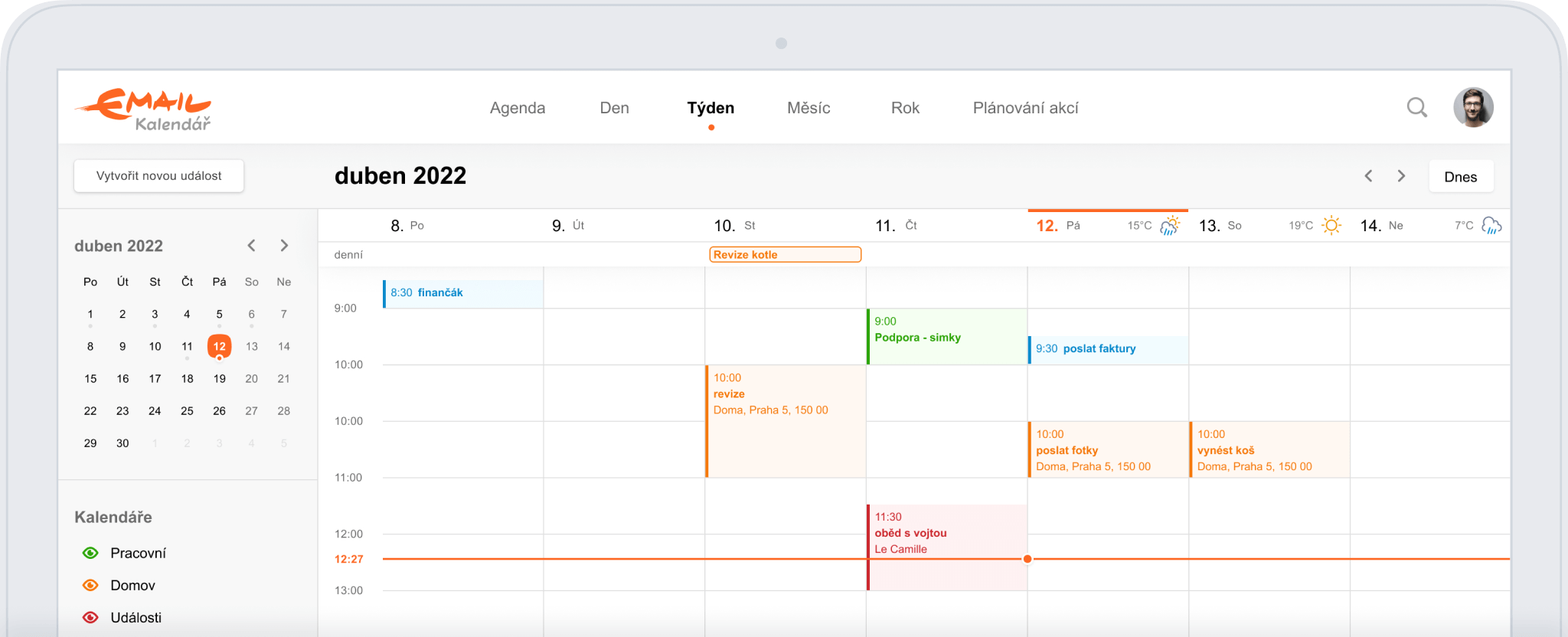The height and width of the screenshot is (637, 1568).
Task: Switch to the Rok view
Action: (905, 108)
